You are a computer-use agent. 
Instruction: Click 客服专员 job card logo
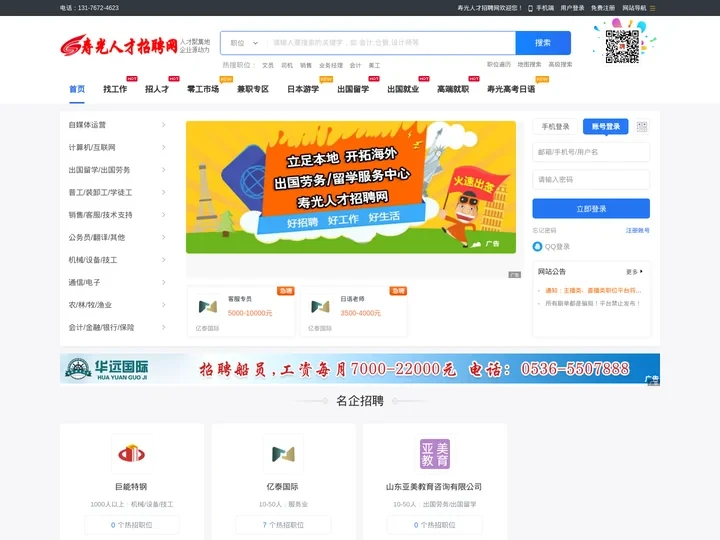(208, 306)
